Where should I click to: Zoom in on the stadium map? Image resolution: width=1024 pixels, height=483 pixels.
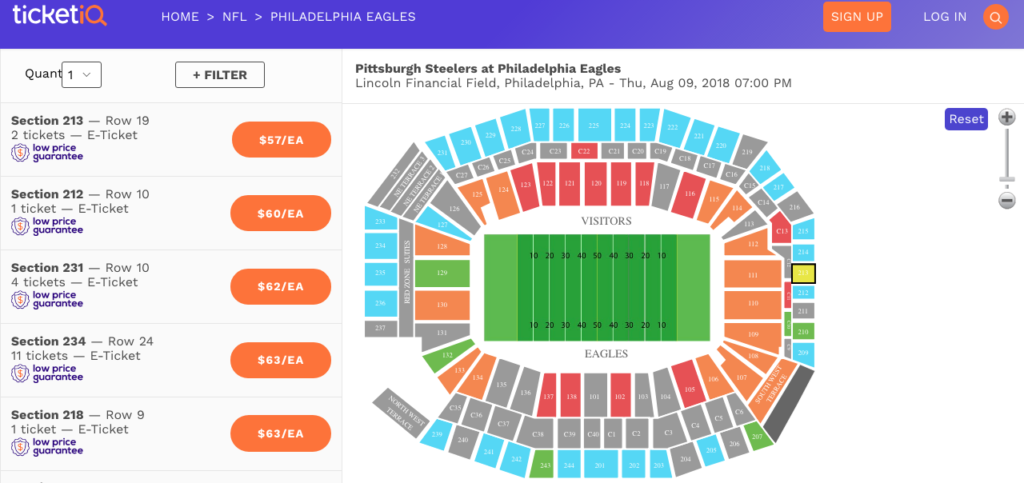(x=1007, y=117)
